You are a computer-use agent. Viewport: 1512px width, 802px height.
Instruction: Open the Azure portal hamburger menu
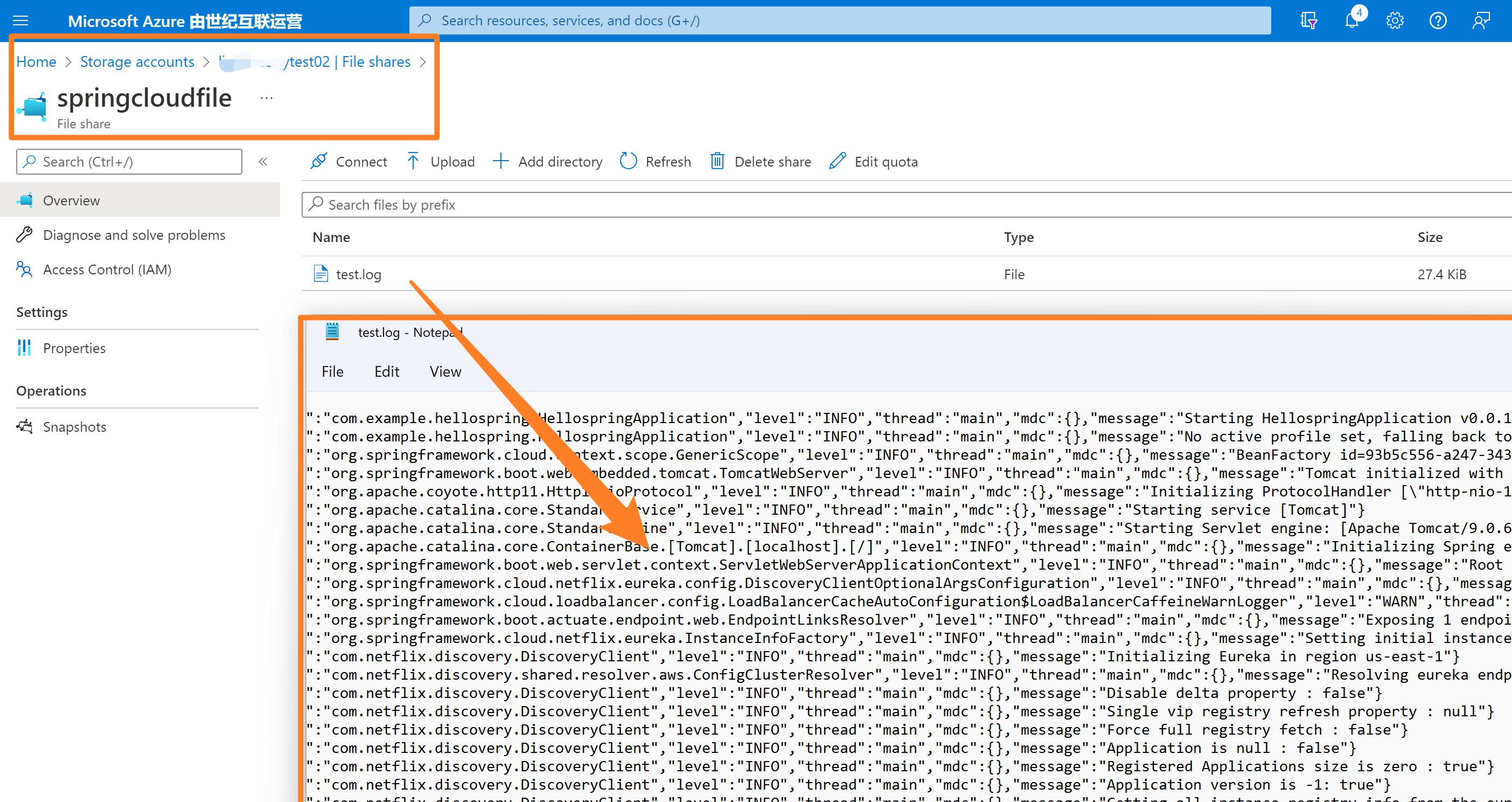click(20, 21)
